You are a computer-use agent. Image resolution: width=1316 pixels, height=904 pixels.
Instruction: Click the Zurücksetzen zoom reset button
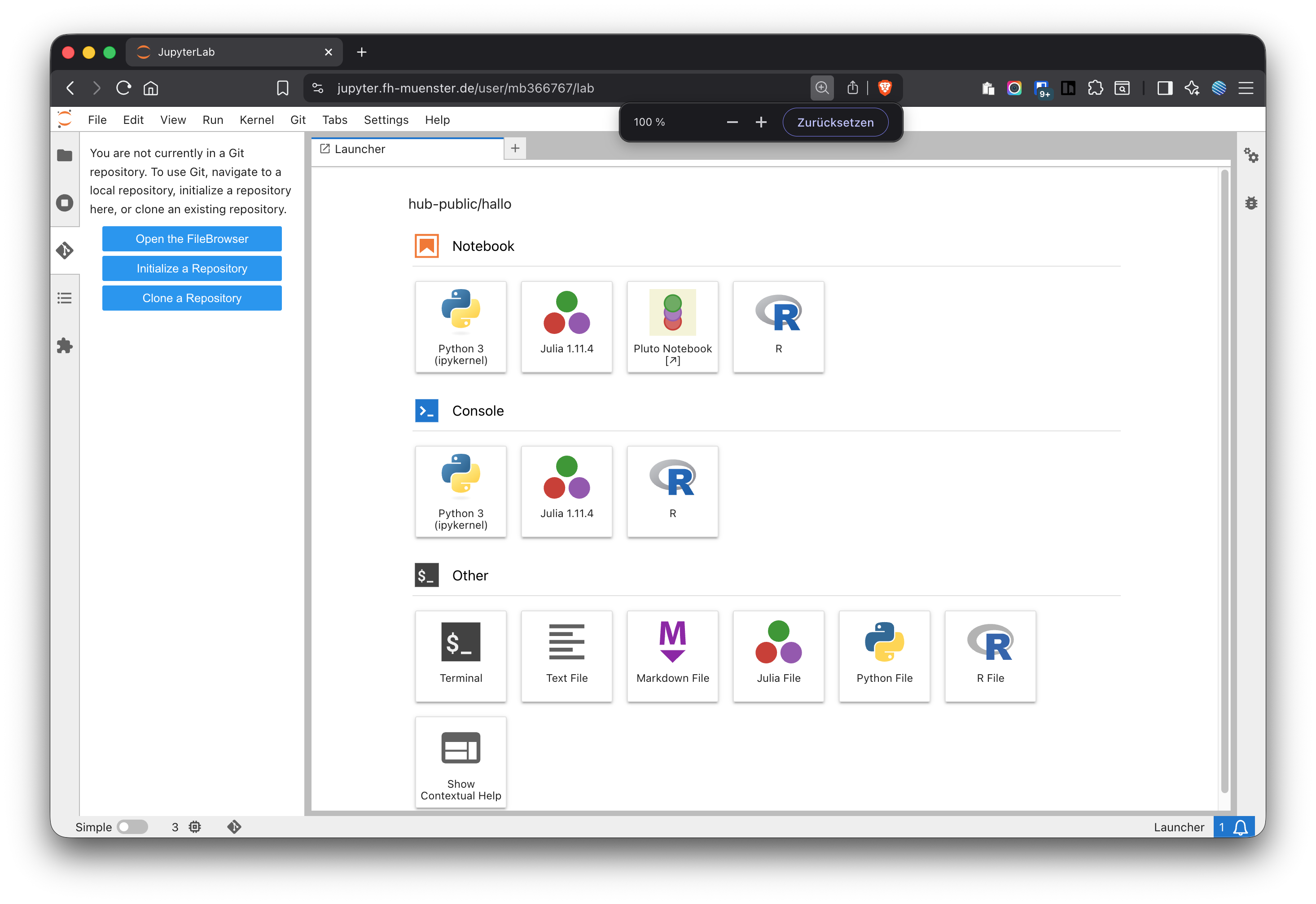coord(835,123)
